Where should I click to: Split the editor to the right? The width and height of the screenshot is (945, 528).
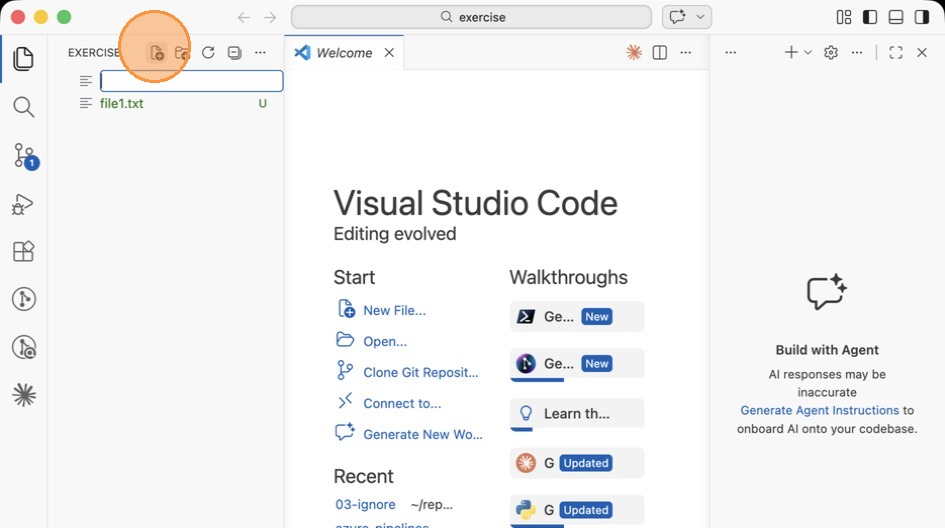click(x=660, y=53)
